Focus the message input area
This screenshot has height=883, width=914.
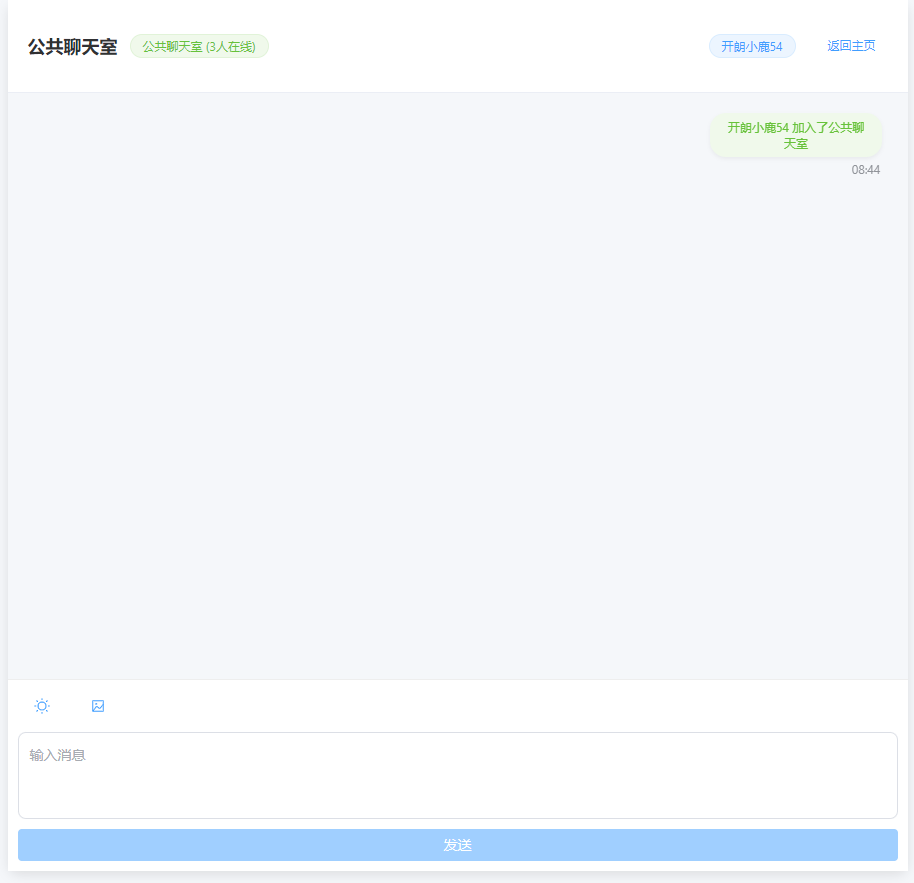(457, 775)
